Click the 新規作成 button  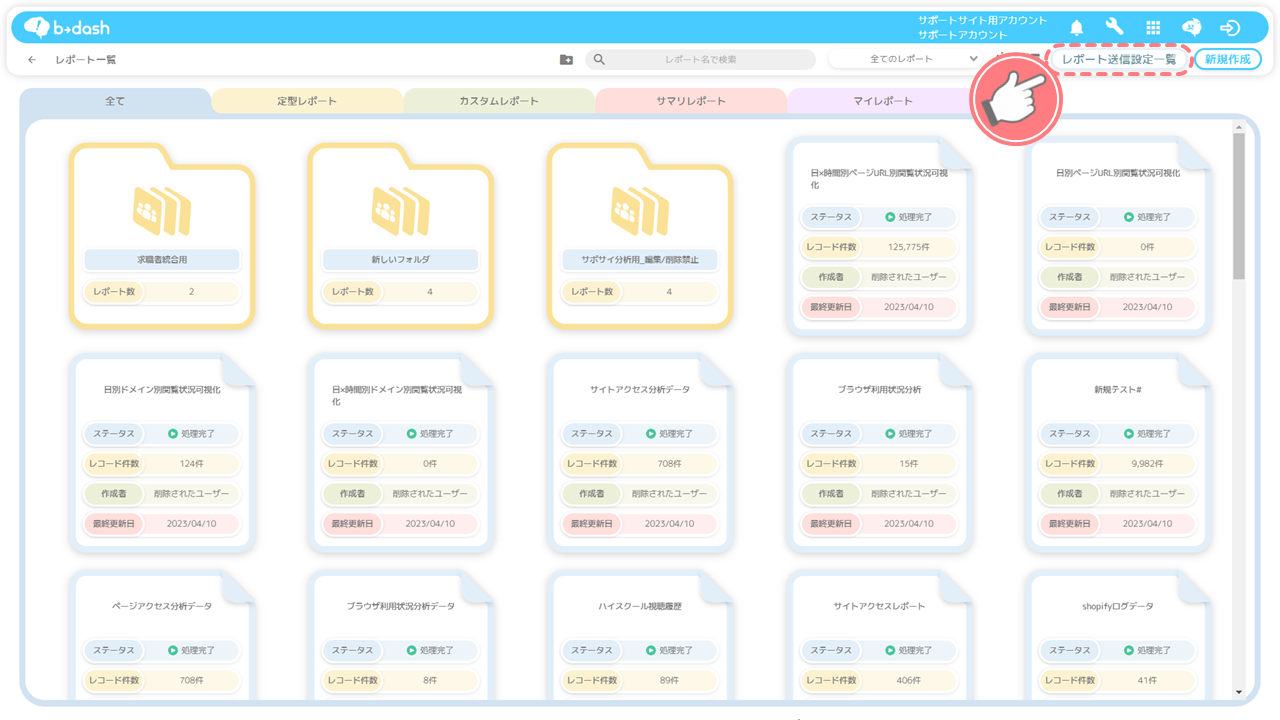(1228, 59)
